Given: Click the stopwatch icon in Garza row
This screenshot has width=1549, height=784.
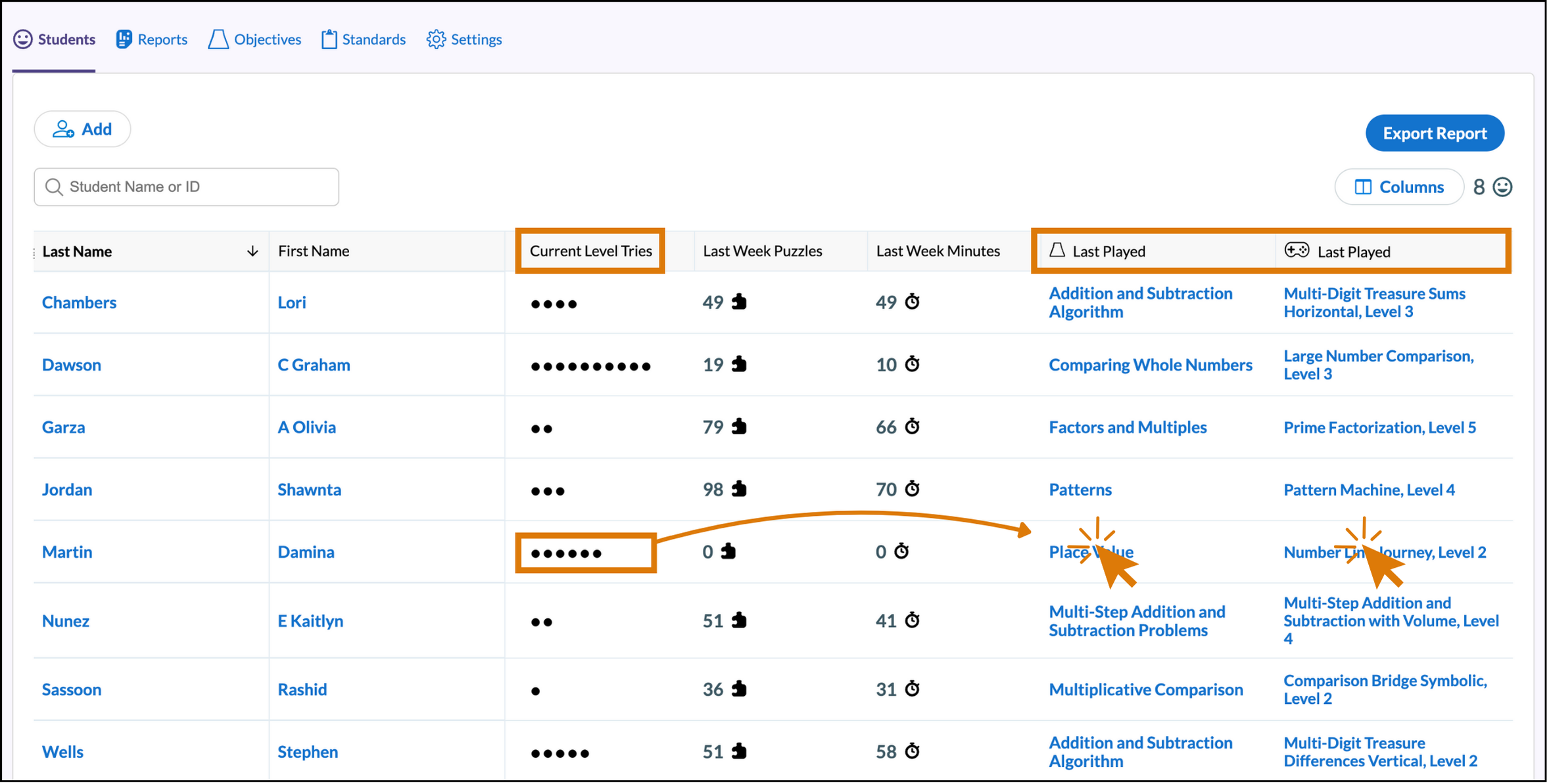Looking at the screenshot, I should [912, 427].
